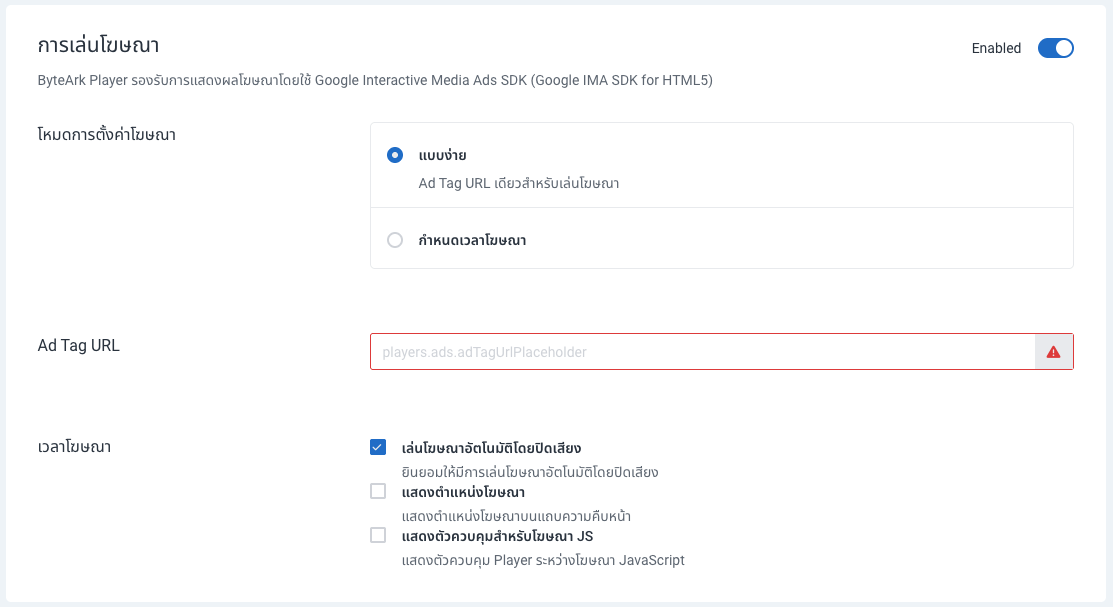Click the Ad Tag URL เดียวสำหรับเล่นโฆษณา description
This screenshot has width=1113, height=607.
[518, 183]
